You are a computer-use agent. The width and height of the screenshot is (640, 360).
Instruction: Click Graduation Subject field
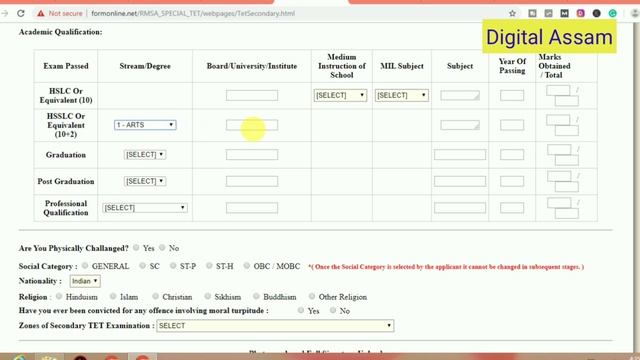click(460, 155)
